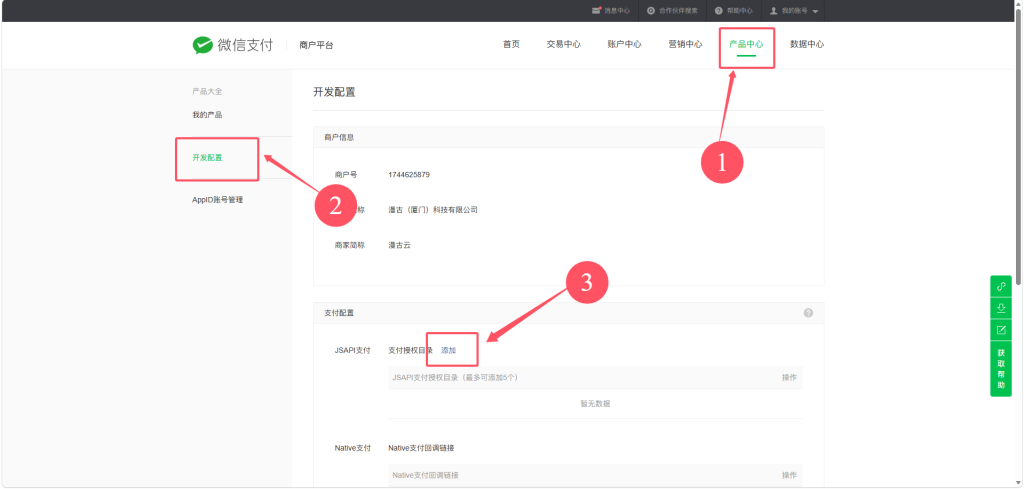Click the 帮助中心 question icon
The height and width of the screenshot is (489, 1024).
tap(719, 10)
